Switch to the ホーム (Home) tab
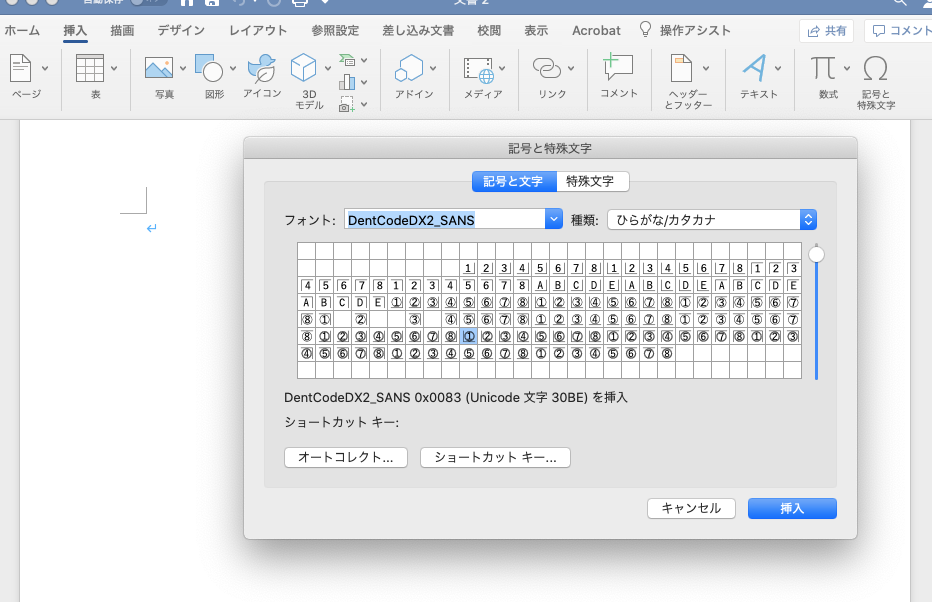Screen dimensions: 932x602 click(22, 30)
